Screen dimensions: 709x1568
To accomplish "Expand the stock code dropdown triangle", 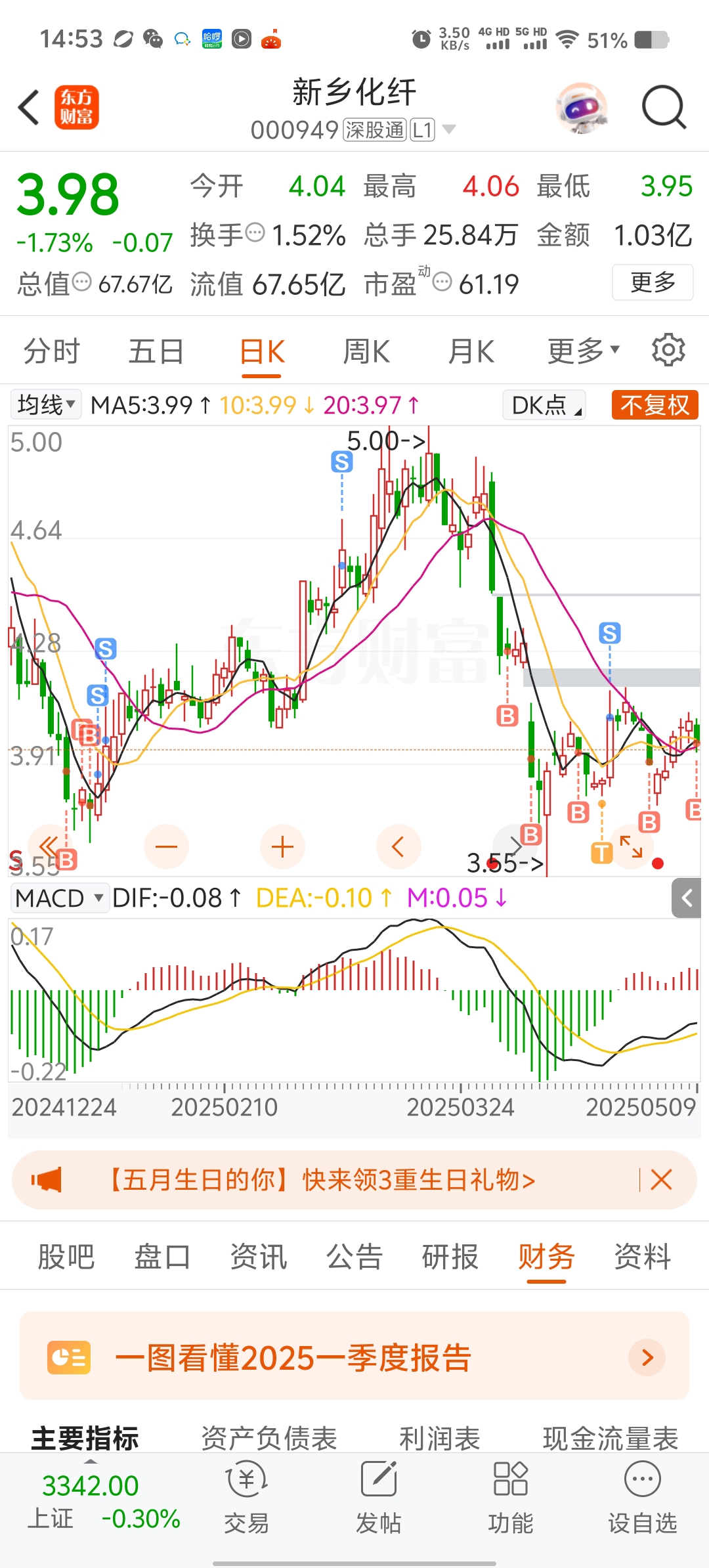I will click(x=449, y=129).
